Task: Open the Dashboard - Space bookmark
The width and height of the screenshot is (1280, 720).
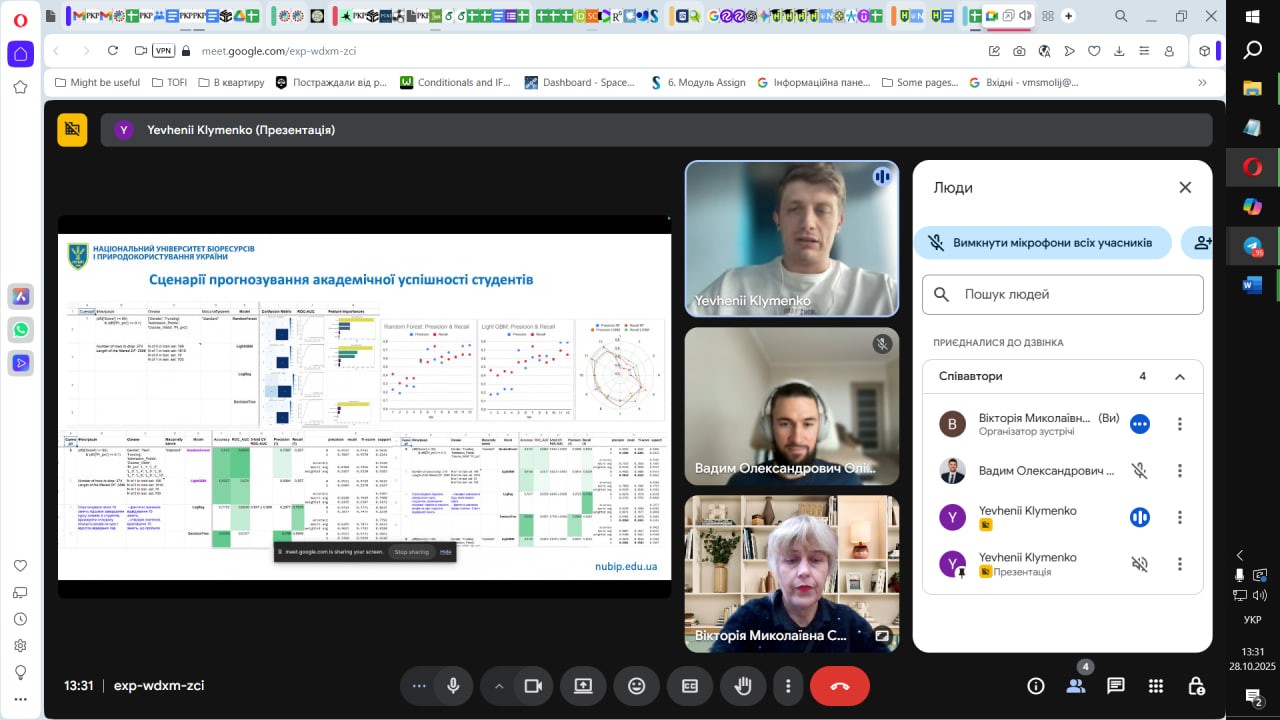Action: (580, 82)
